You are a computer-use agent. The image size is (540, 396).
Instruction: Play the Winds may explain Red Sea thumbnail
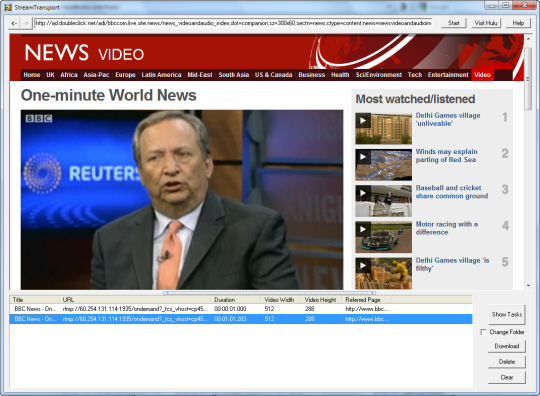pos(383,165)
